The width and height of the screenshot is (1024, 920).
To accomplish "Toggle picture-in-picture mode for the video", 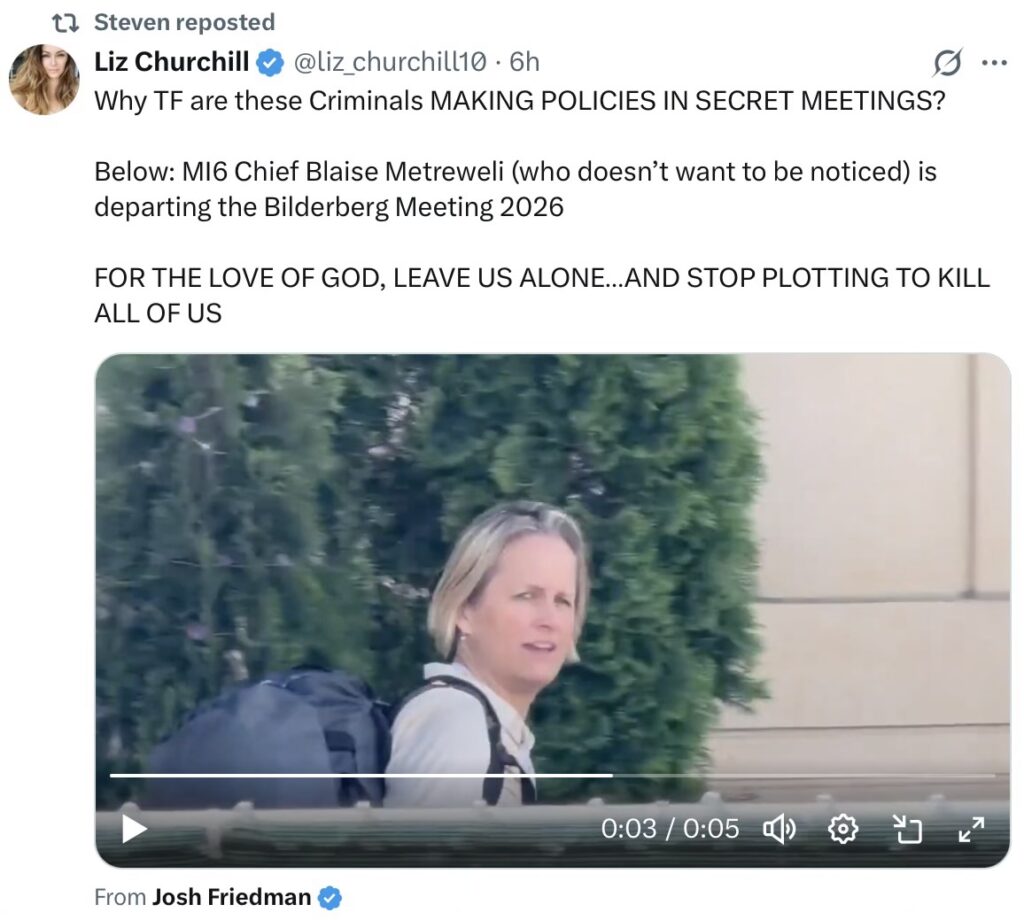I will pos(906,829).
